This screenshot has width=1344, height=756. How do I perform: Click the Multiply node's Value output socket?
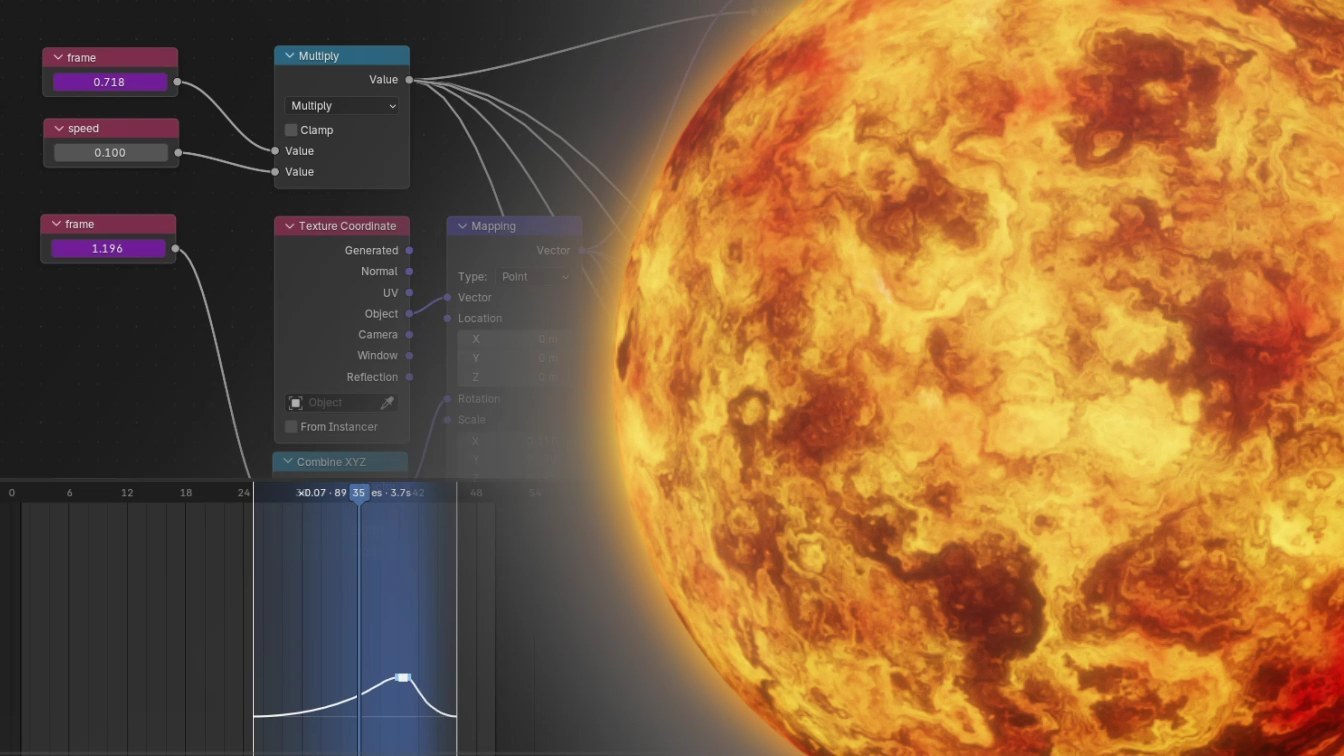click(410, 80)
